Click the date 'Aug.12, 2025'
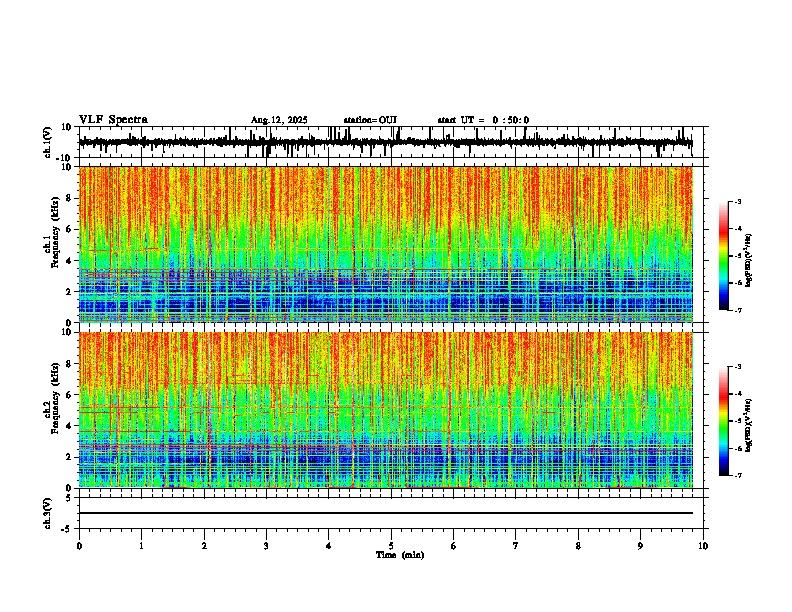The height and width of the screenshot is (612, 792). pos(279,120)
